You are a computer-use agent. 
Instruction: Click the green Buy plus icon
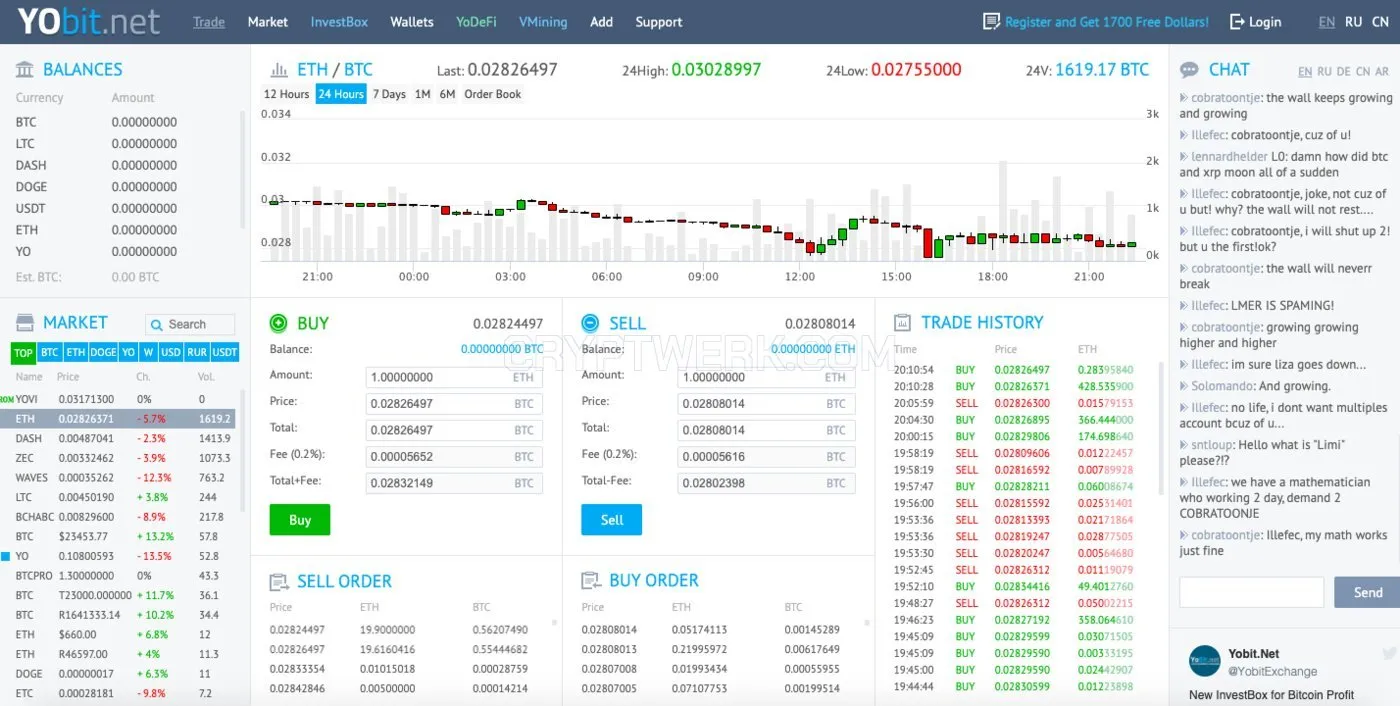(x=279, y=323)
